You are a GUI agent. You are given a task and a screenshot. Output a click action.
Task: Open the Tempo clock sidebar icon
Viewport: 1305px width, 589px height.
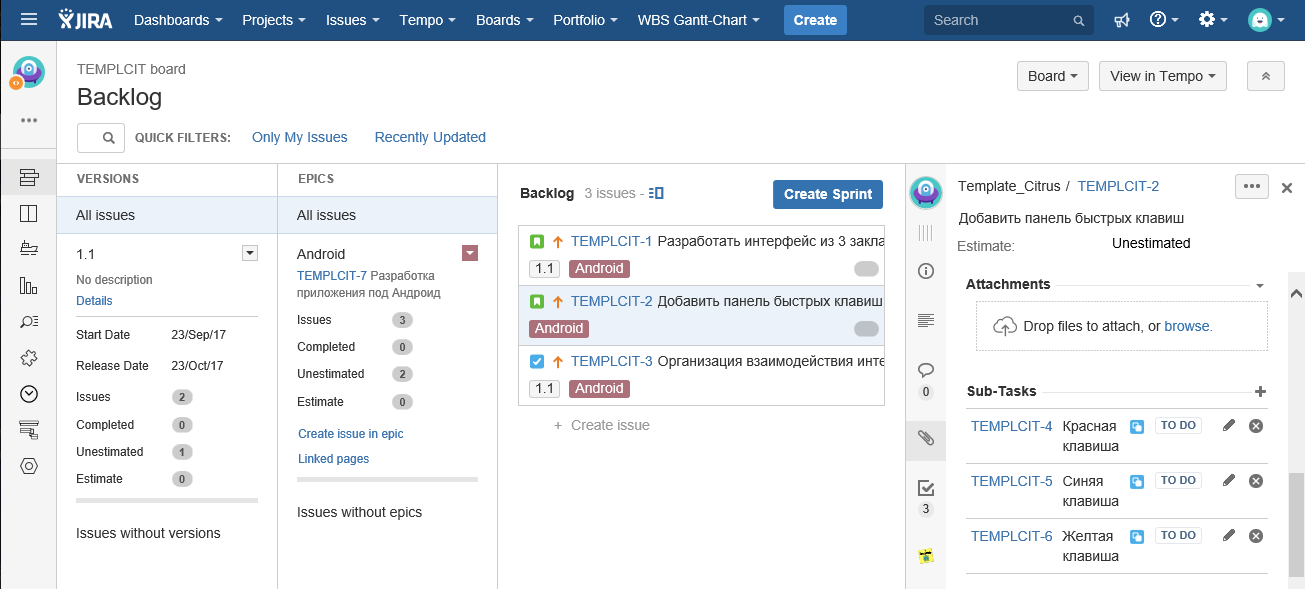coord(29,393)
